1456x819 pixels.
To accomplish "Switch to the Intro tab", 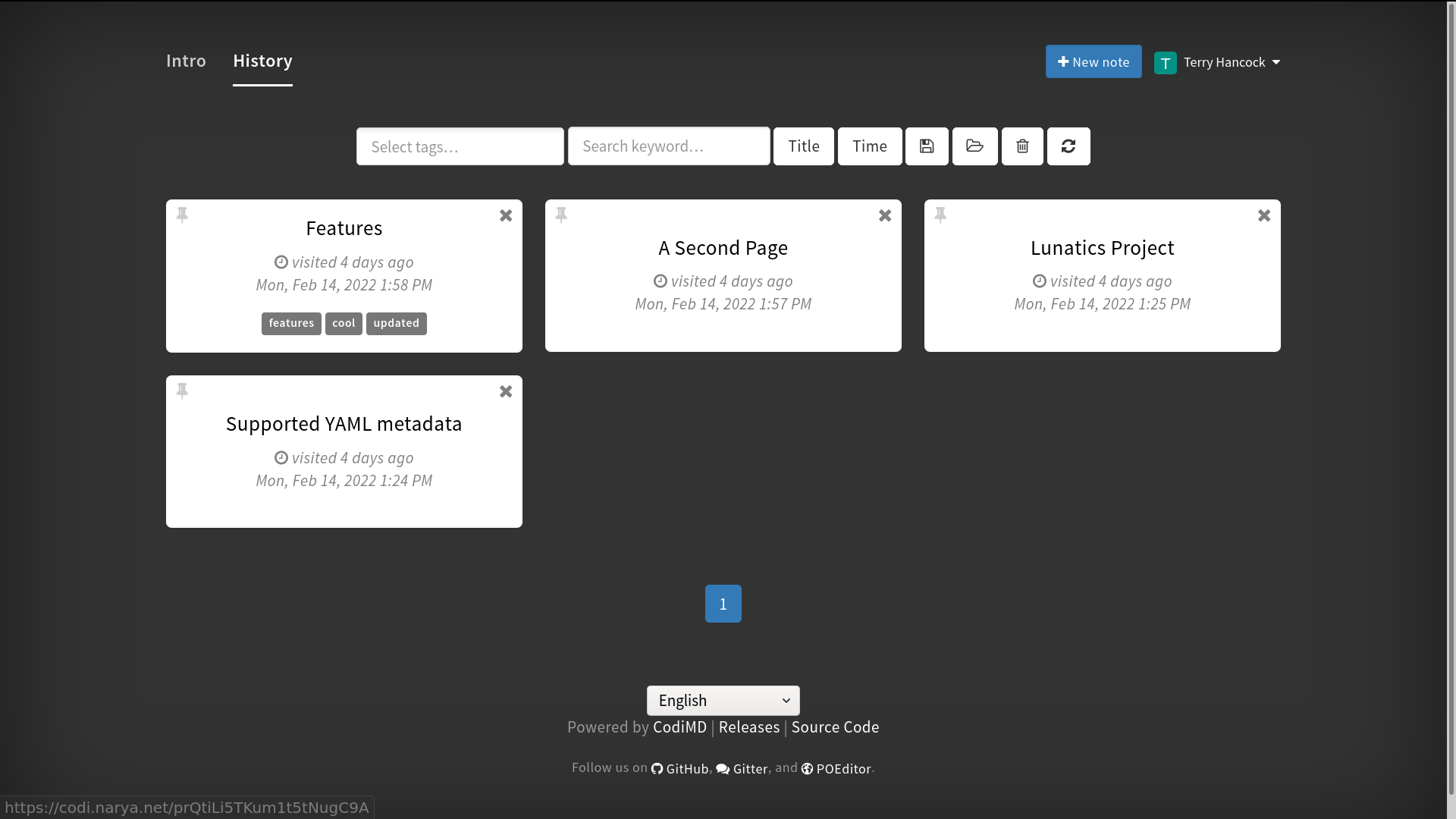I will click(x=186, y=61).
